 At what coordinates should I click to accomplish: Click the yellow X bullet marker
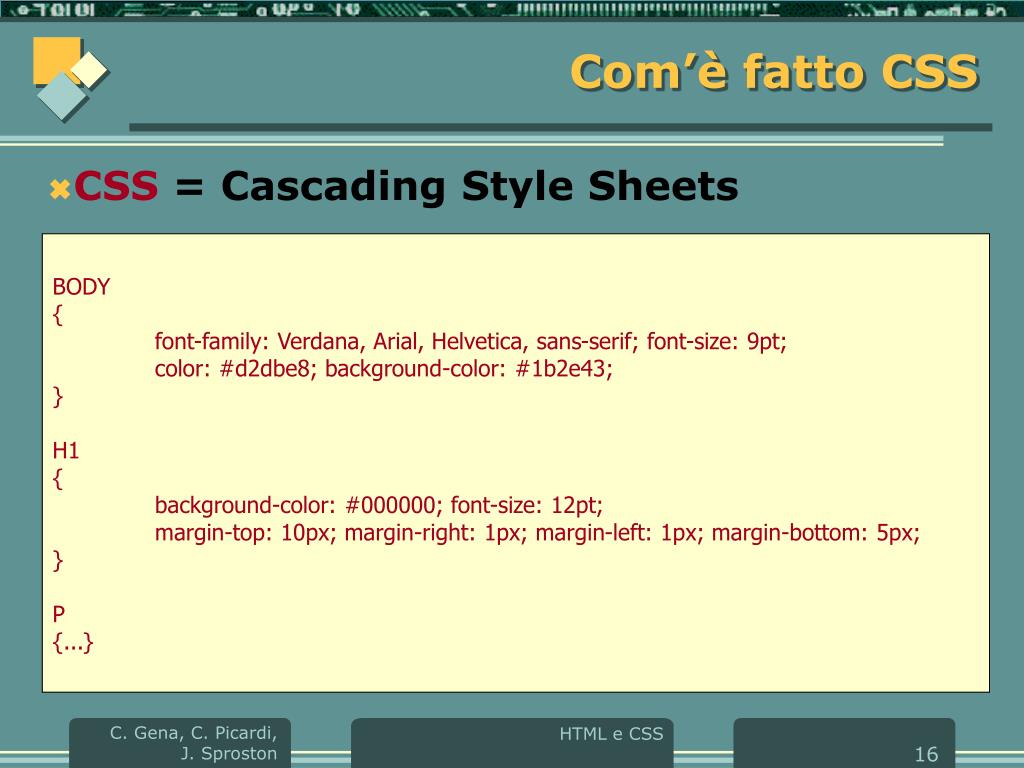60,189
